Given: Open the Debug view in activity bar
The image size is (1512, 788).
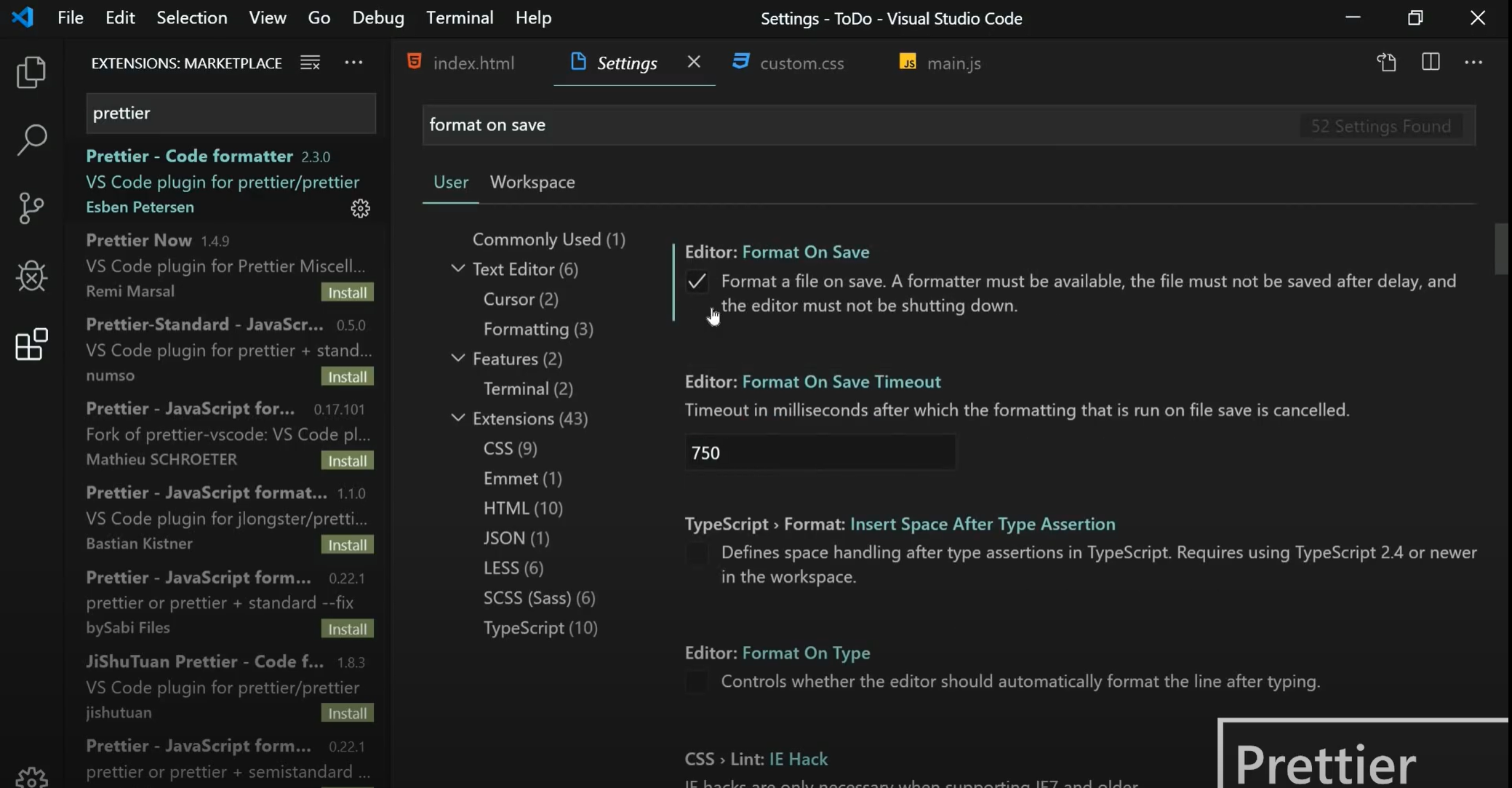Looking at the screenshot, I should point(31,276).
